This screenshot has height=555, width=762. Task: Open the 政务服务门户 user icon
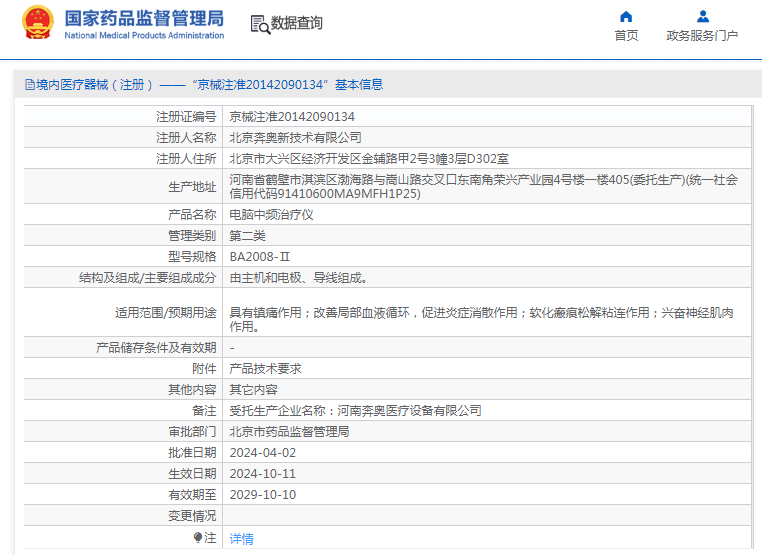pos(703,17)
